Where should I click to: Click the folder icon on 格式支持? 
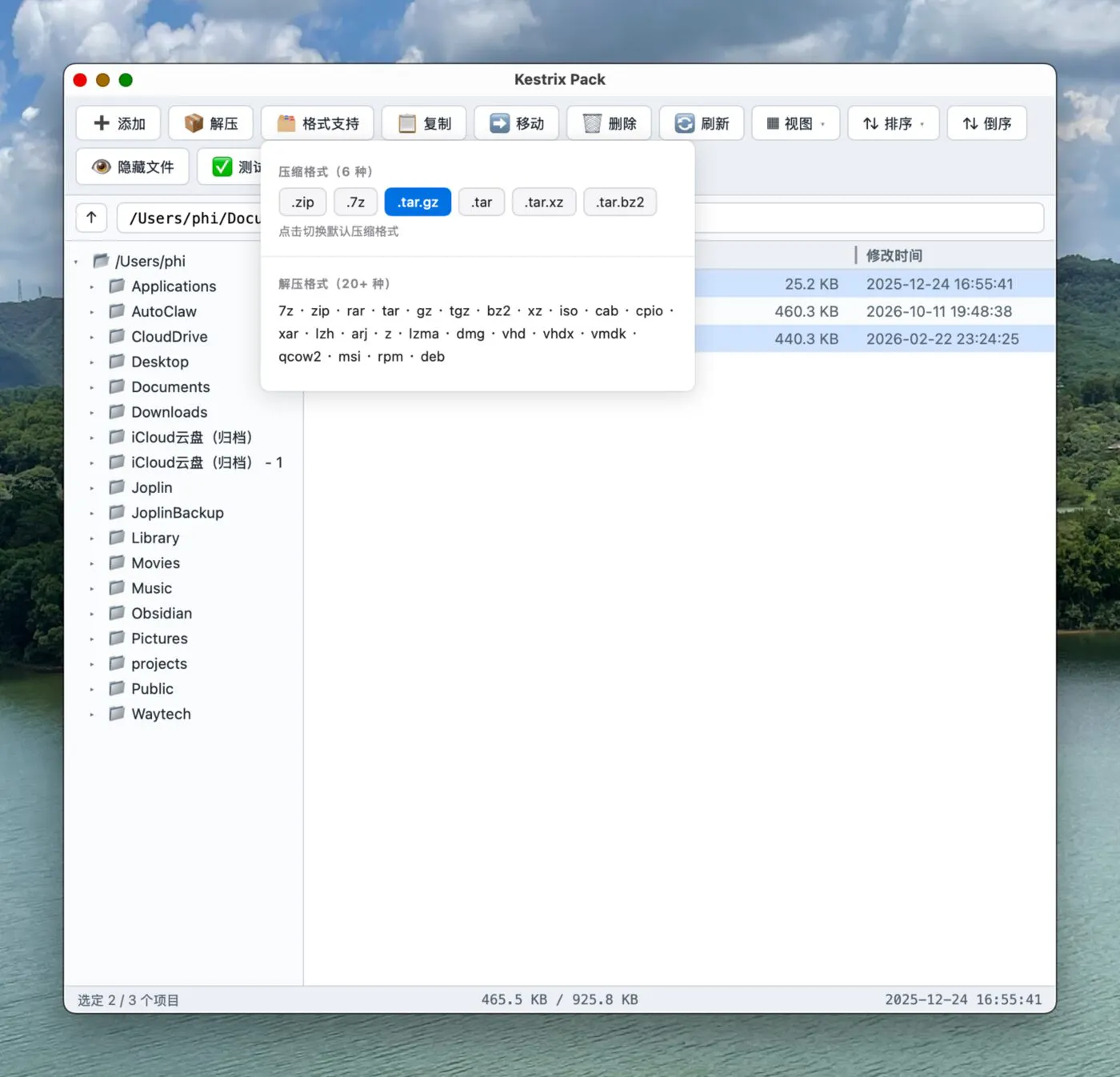click(x=286, y=123)
